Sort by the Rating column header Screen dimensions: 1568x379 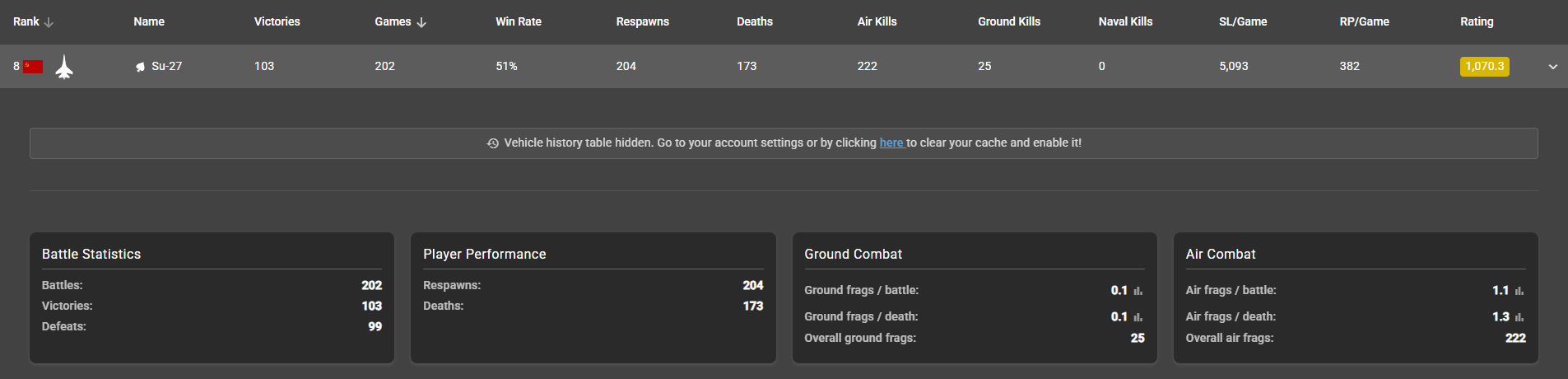tap(1477, 21)
